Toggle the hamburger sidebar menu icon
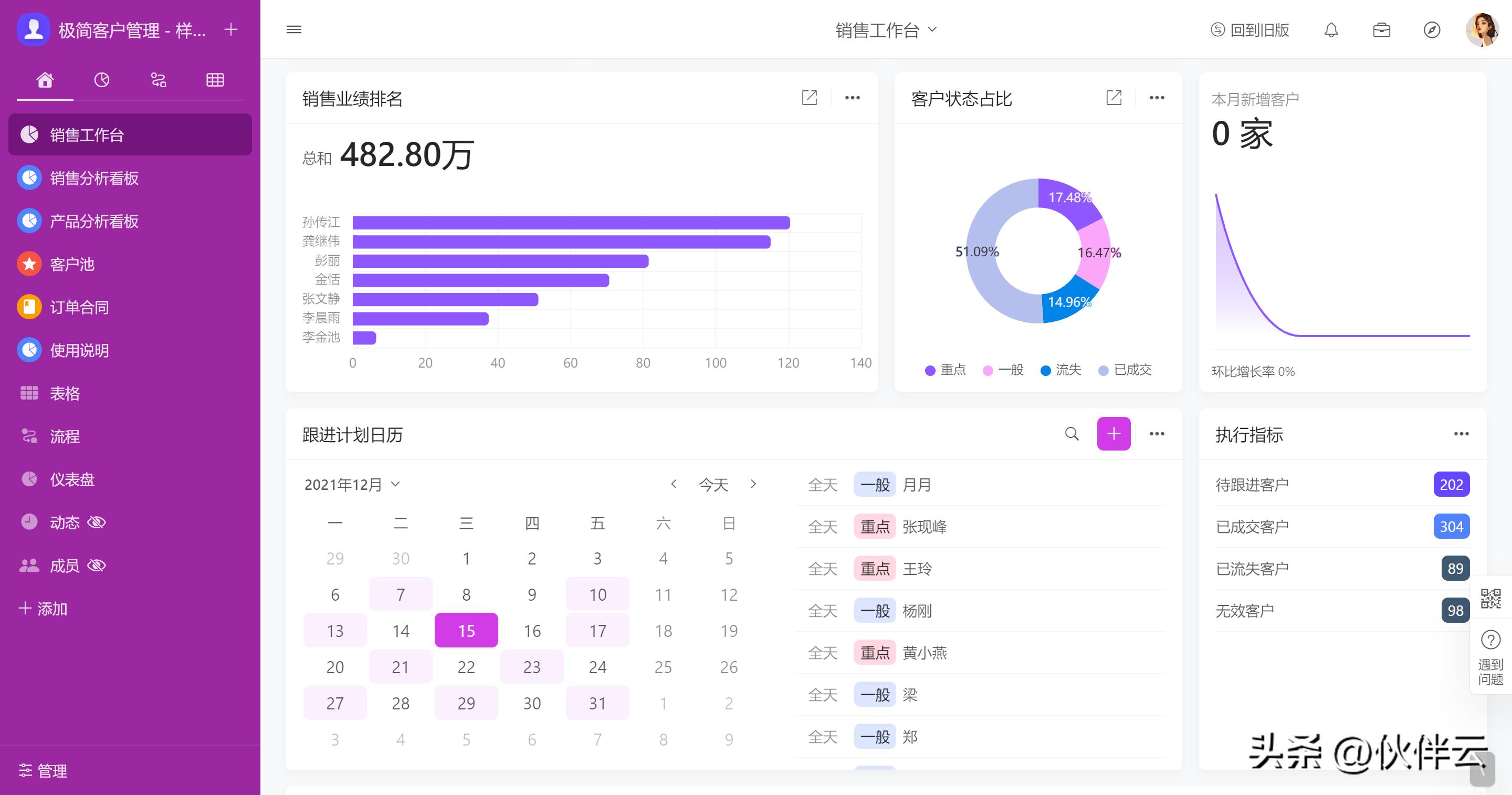Image resolution: width=1512 pixels, height=795 pixels. pos(294,29)
